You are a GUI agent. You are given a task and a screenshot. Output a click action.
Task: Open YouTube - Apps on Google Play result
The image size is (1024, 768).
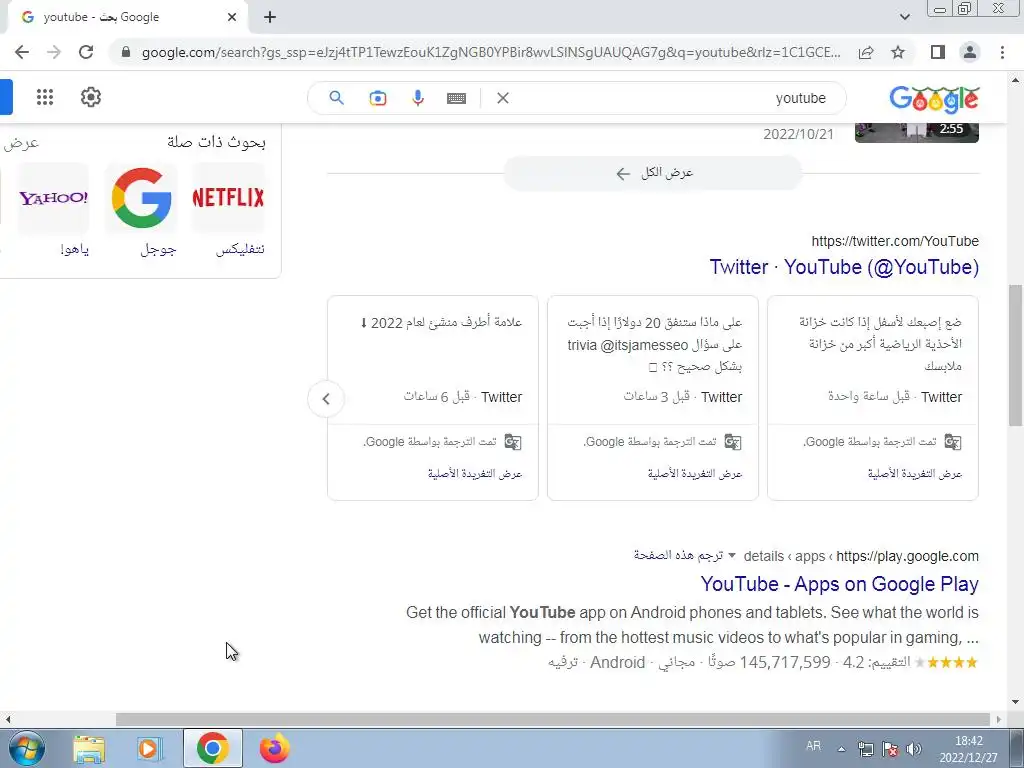coord(839,584)
